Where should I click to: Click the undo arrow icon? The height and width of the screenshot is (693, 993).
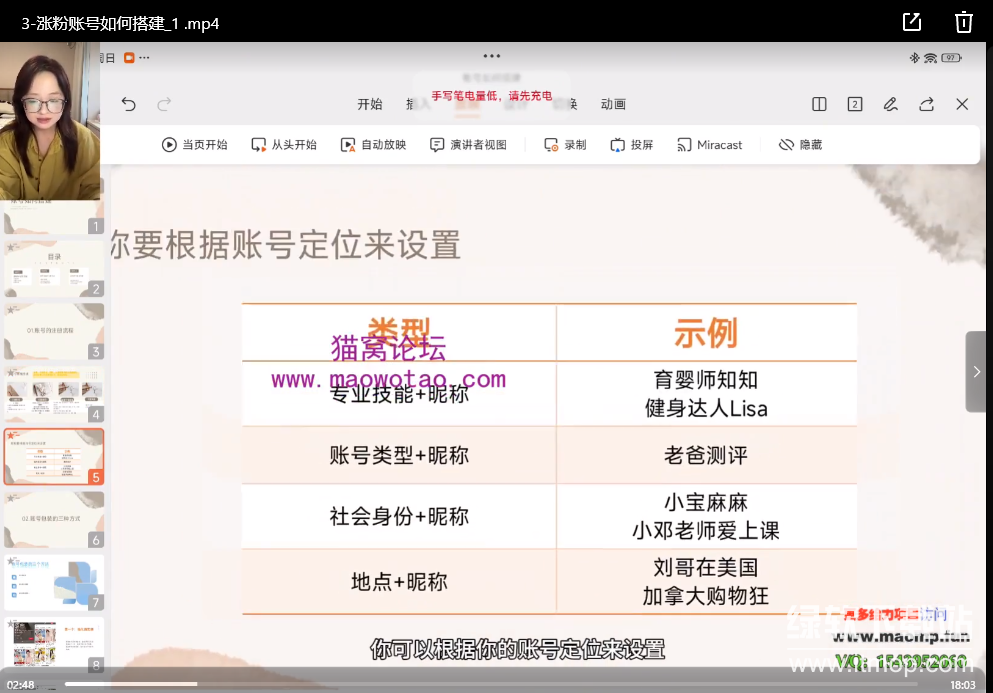click(x=129, y=104)
